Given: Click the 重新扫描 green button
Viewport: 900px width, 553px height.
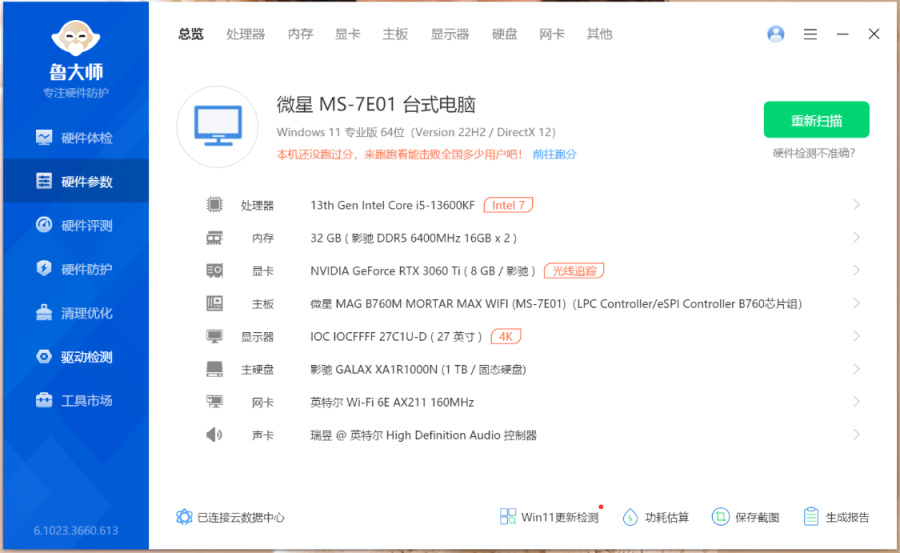Looking at the screenshot, I should pos(816,119).
